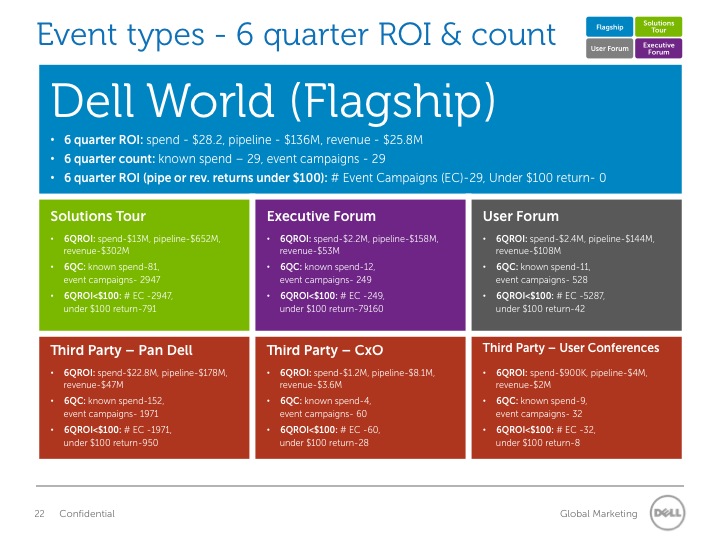
Task: Select Executive Forum 'under $100 return-79160' text
Action: pos(331,309)
